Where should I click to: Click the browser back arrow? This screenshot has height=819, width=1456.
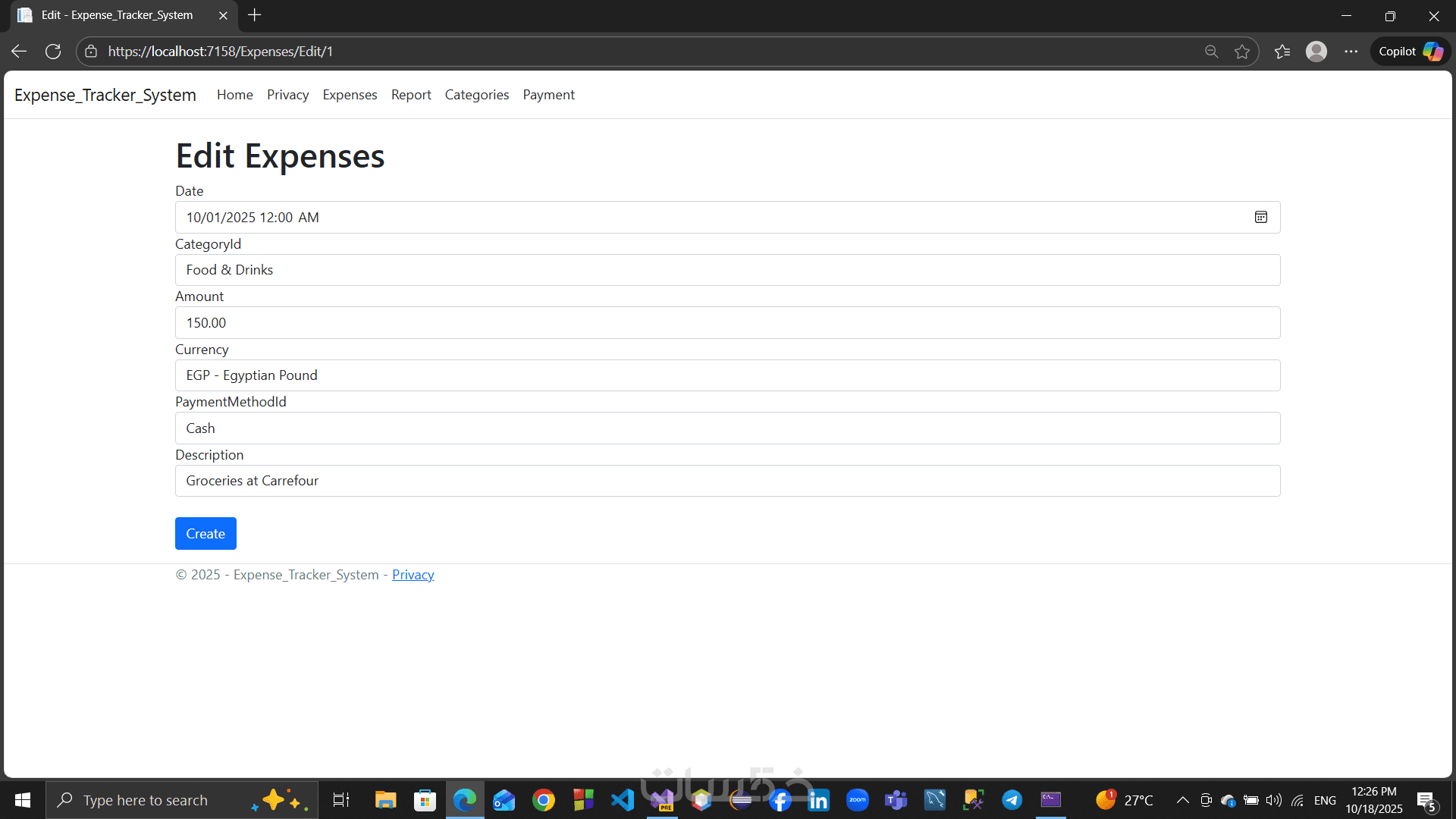pyautogui.click(x=19, y=52)
